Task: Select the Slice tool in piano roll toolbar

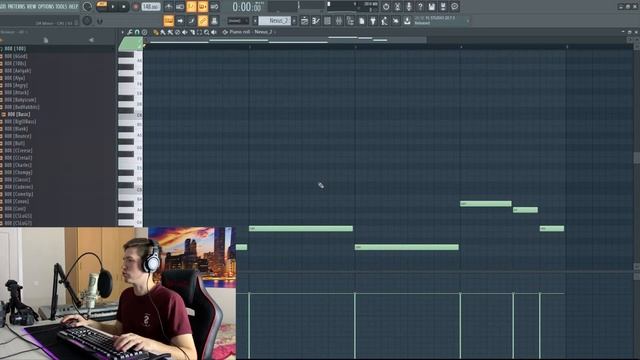Action: point(192,32)
